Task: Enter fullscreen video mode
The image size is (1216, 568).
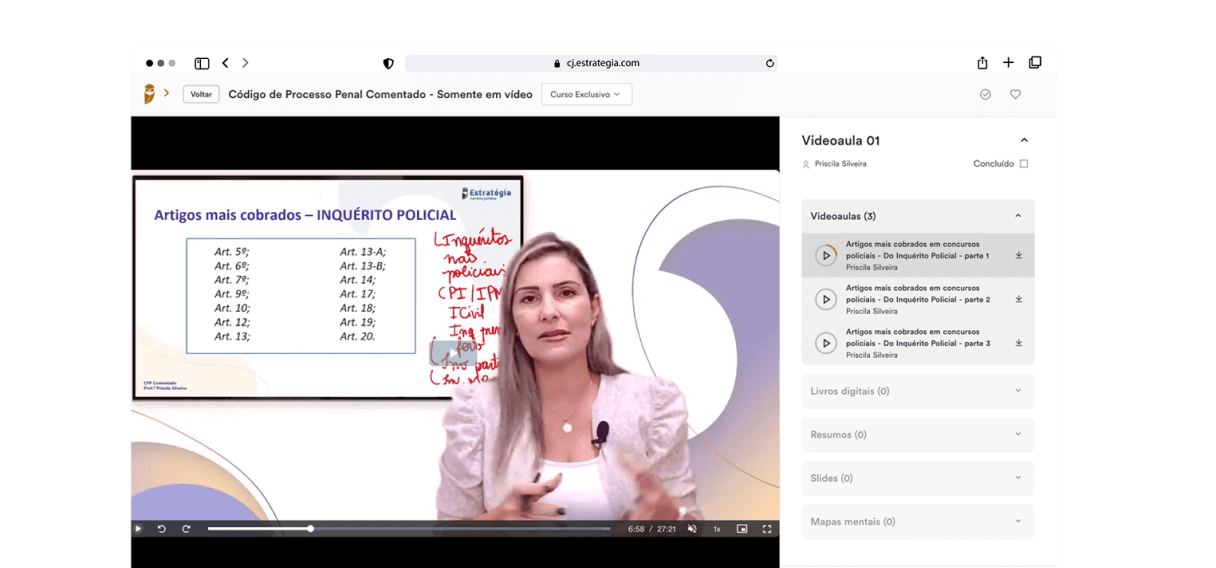Action: click(767, 529)
